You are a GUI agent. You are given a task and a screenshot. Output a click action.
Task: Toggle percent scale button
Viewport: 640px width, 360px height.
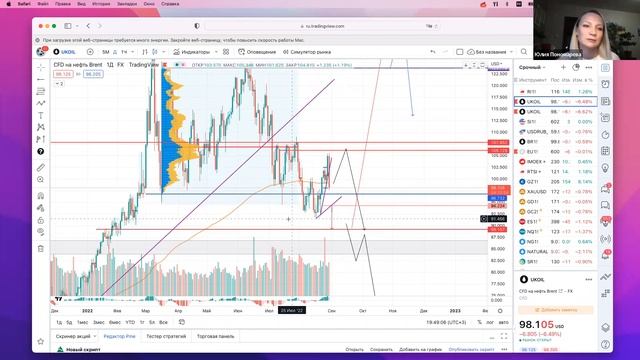[x=479, y=322]
